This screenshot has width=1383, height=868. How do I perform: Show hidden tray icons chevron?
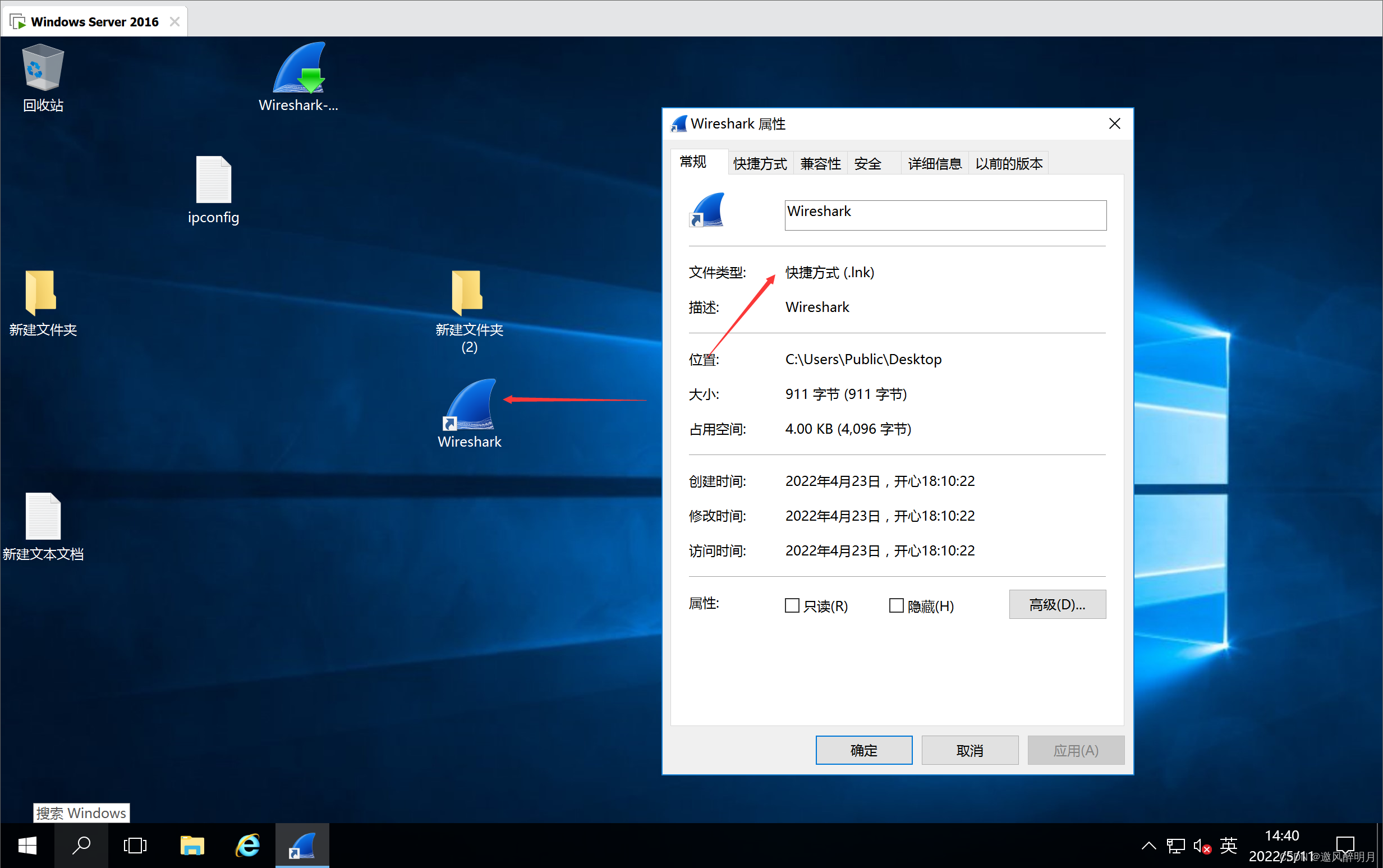(1148, 846)
